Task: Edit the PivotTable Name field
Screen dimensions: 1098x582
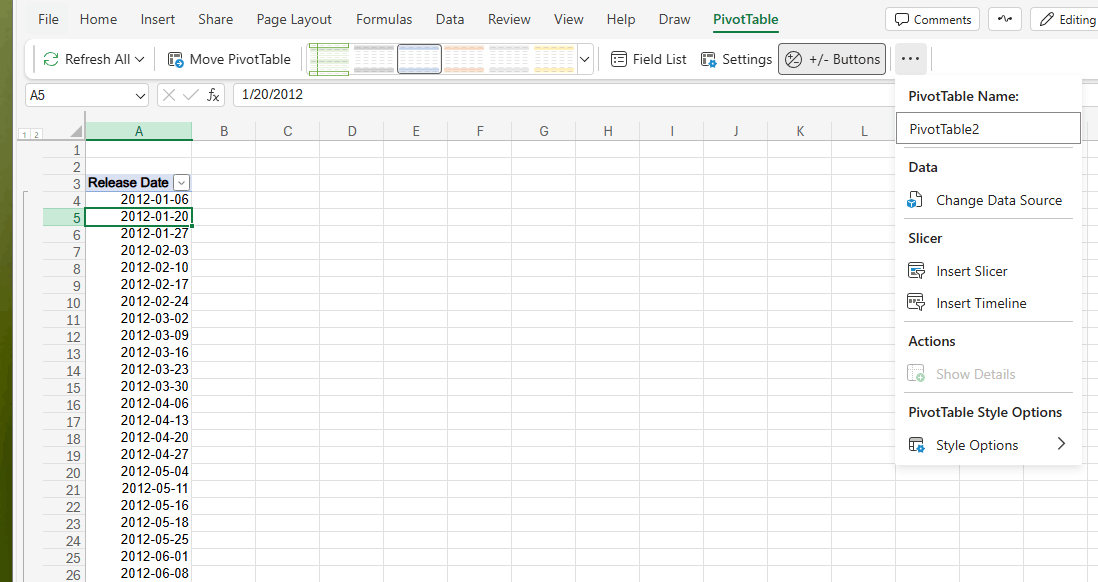Action: (x=988, y=128)
